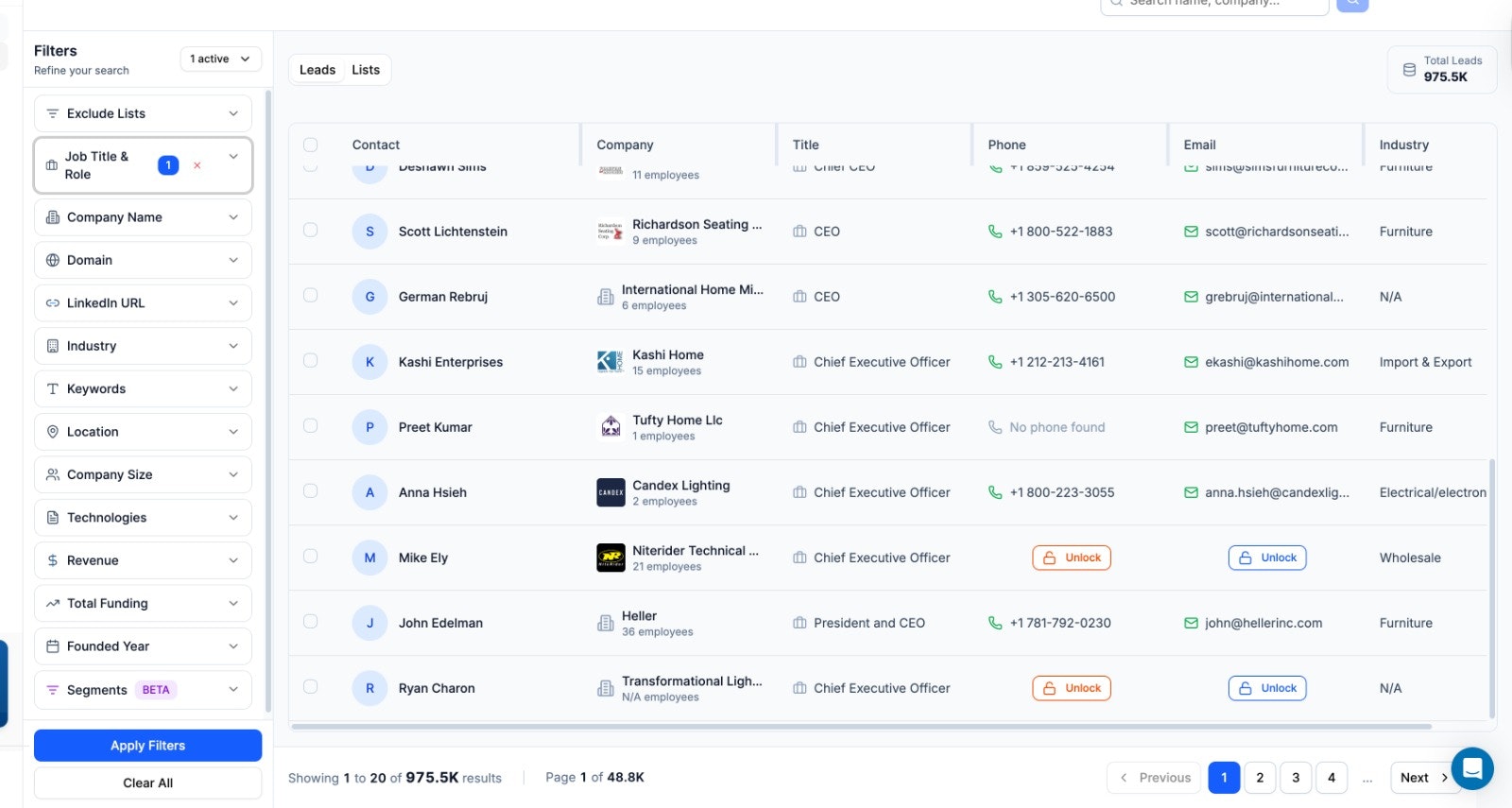Expand the Industry filter
This screenshot has width=1512, height=808.
pyautogui.click(x=143, y=346)
